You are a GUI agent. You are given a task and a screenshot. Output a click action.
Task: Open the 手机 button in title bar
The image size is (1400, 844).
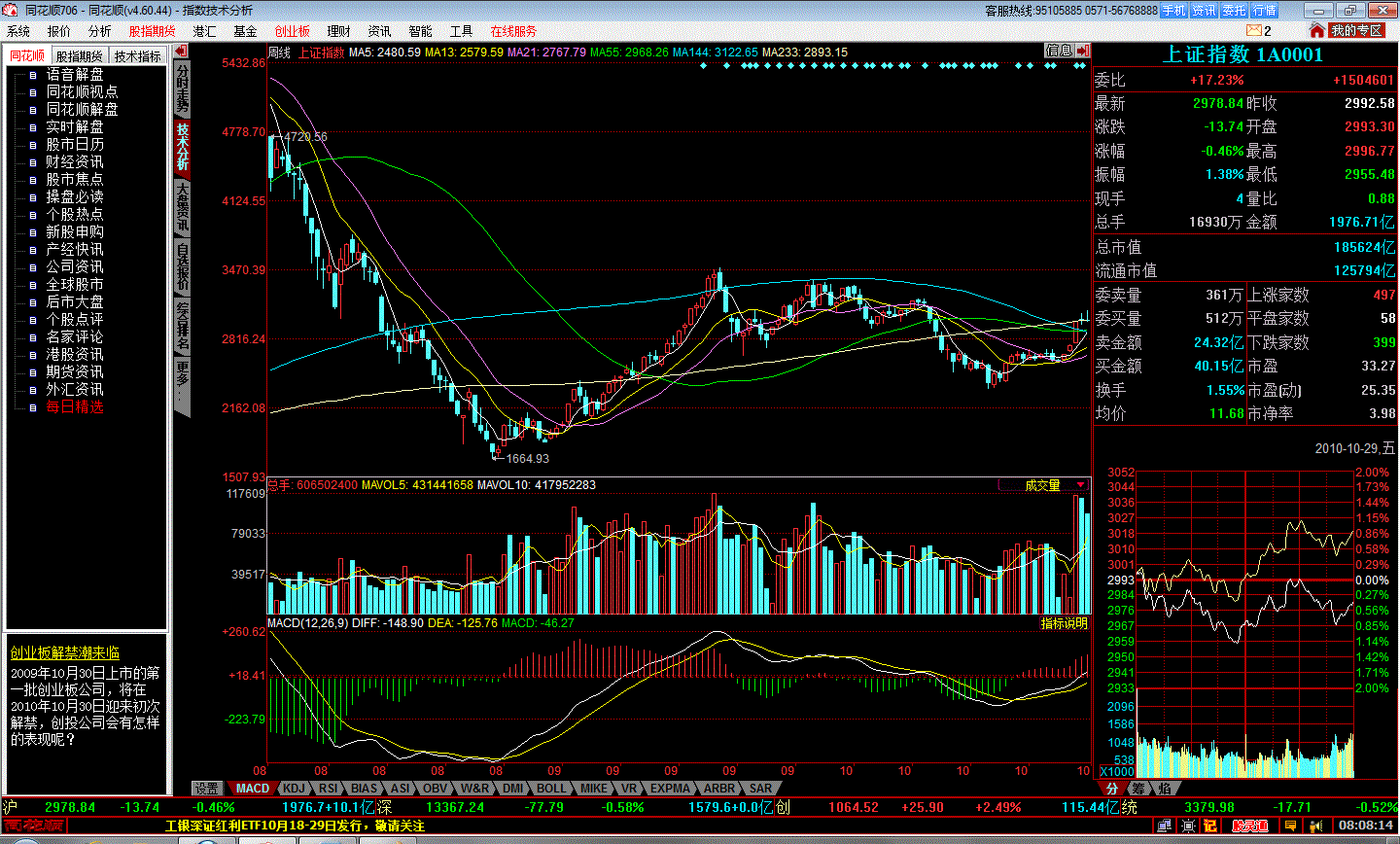pos(1173,11)
